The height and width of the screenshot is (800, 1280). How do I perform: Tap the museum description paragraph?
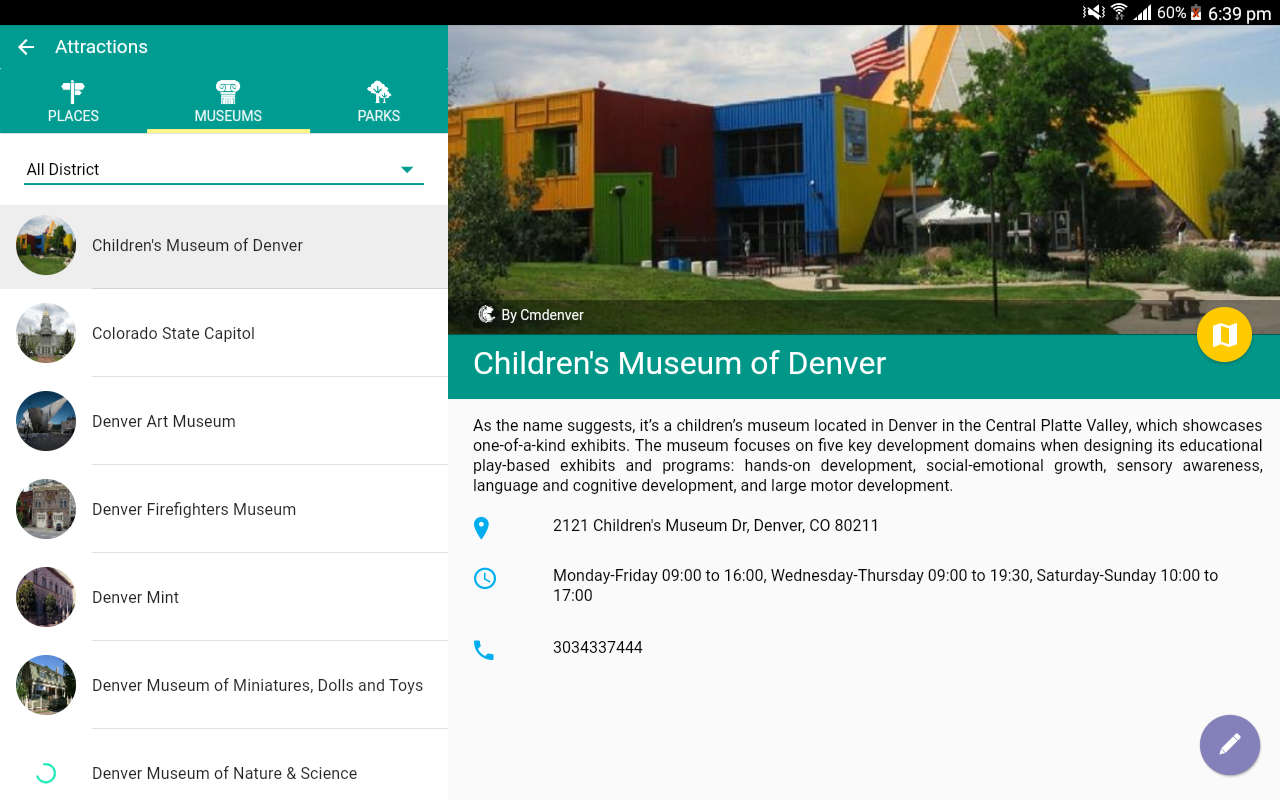pos(868,456)
